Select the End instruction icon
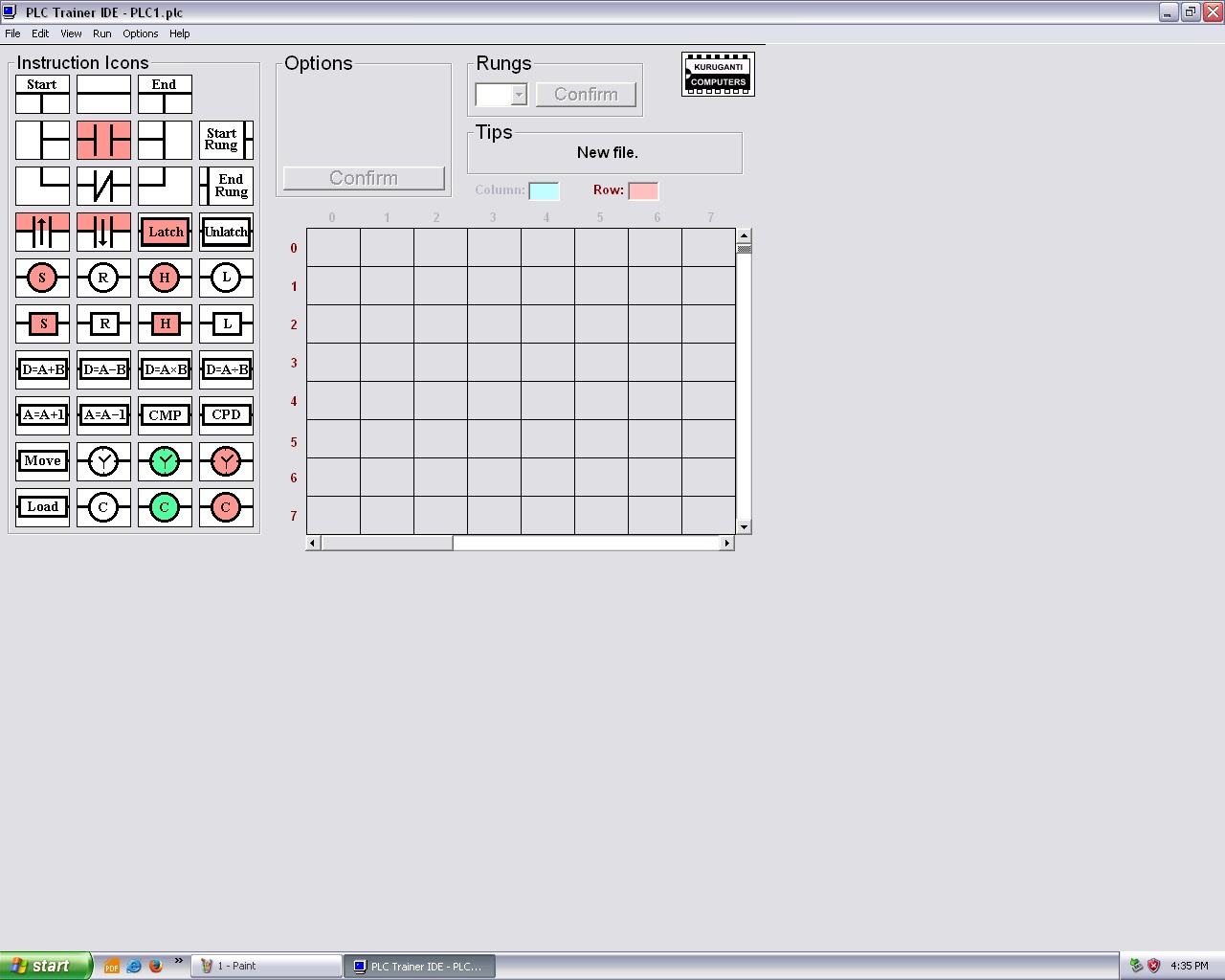The image size is (1225, 980). (x=164, y=94)
